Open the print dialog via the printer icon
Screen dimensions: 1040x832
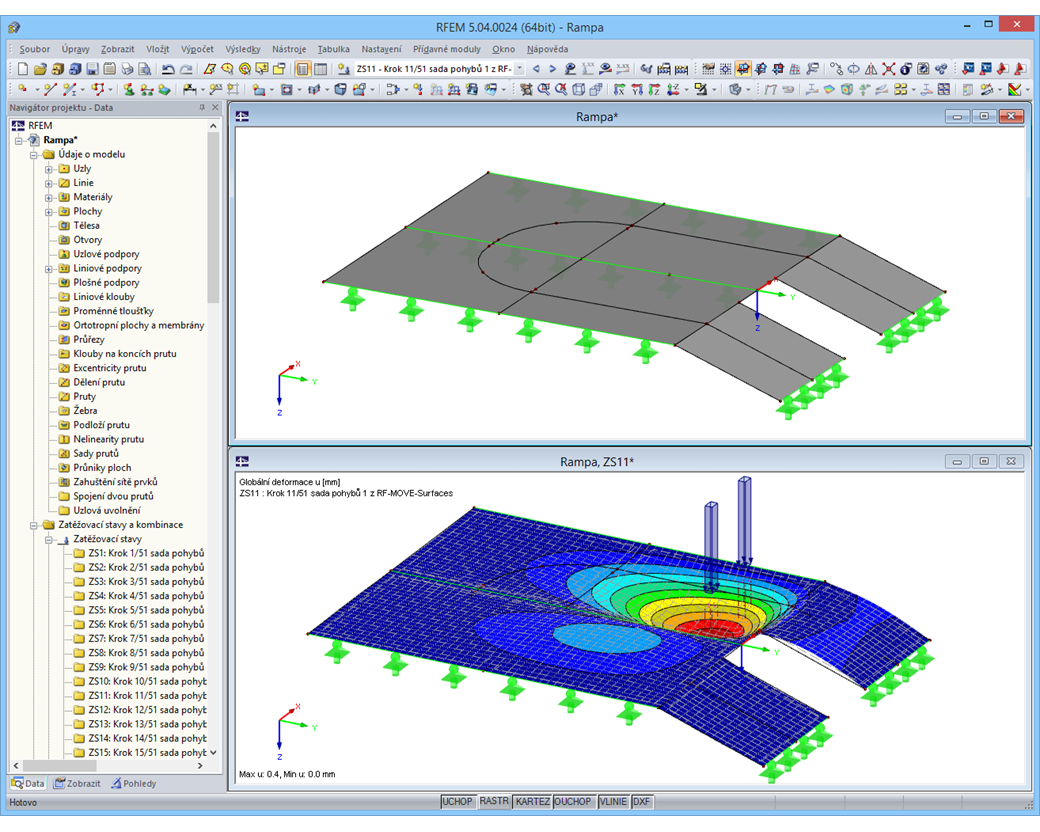pos(126,69)
